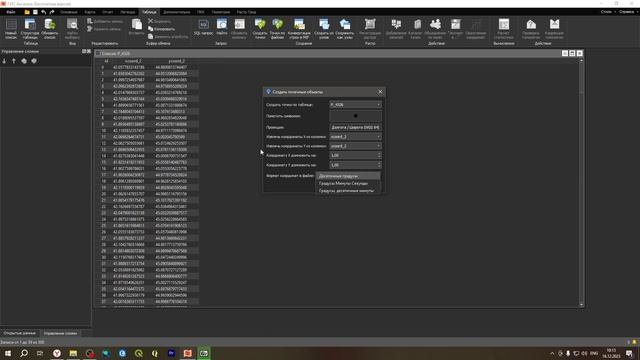Click Обновить список icon
The image size is (640, 360).
[x=49, y=29]
